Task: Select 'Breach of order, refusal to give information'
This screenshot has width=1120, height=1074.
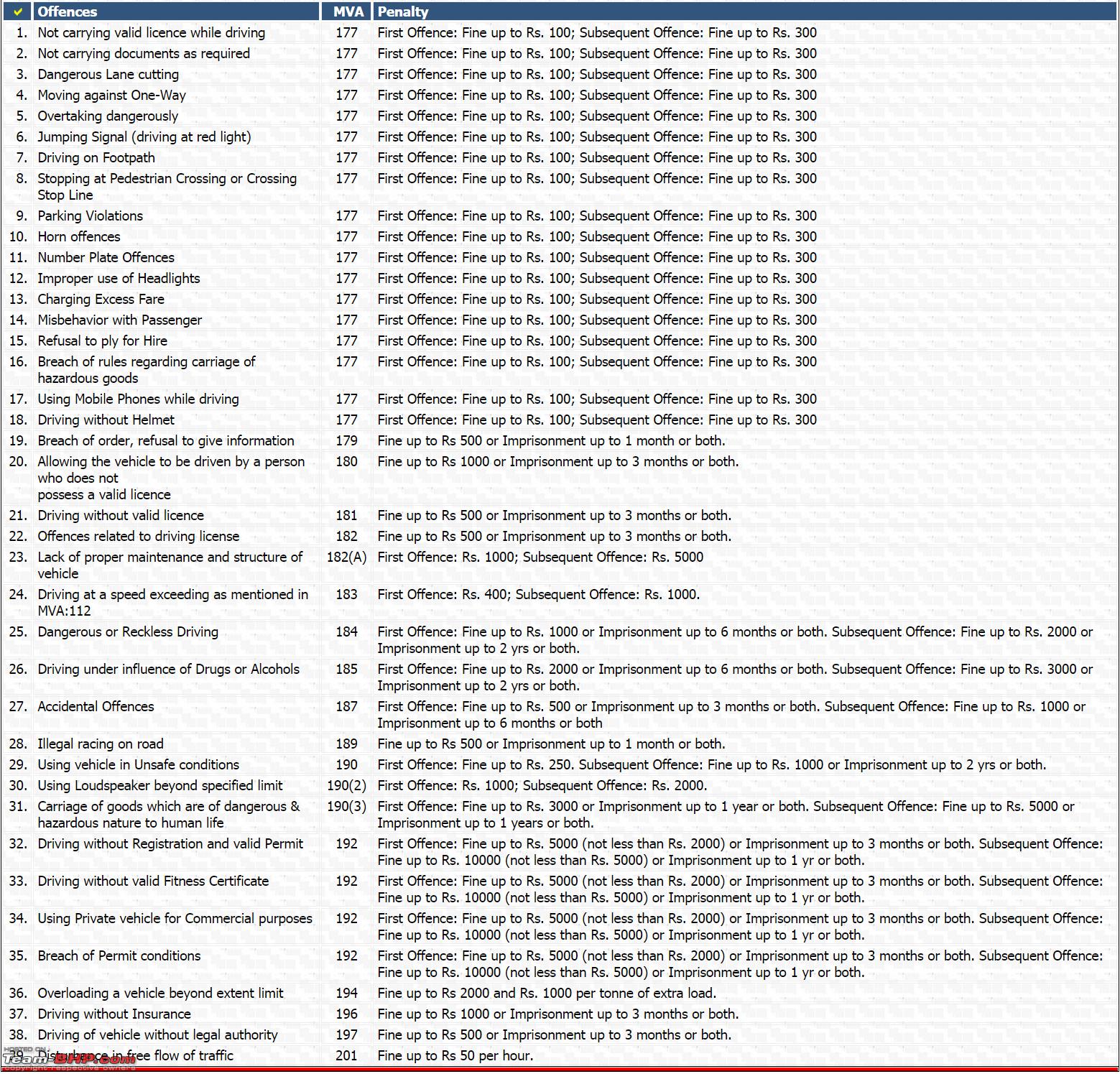Action: pyautogui.click(x=166, y=440)
